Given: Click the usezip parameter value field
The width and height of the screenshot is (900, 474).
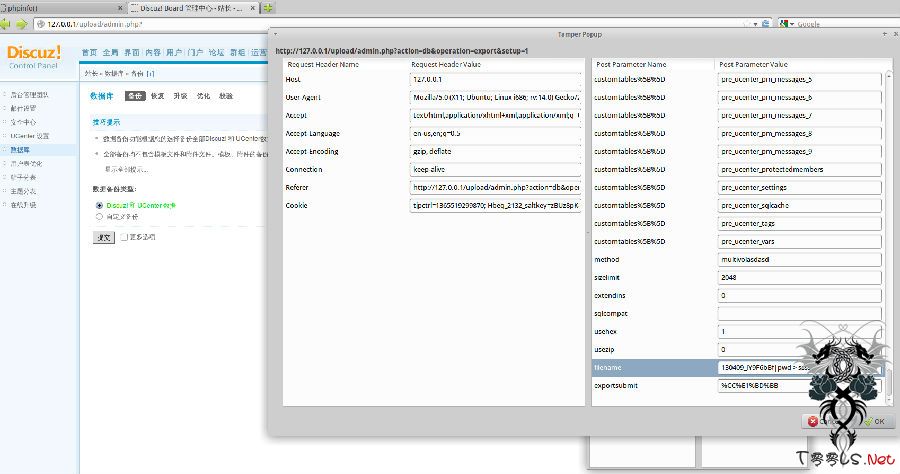Looking at the screenshot, I should coord(800,349).
